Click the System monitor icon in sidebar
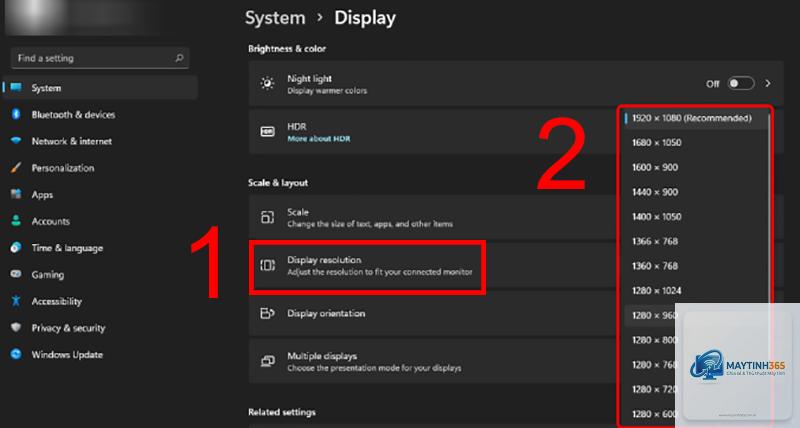The image size is (800, 428). 16,87
